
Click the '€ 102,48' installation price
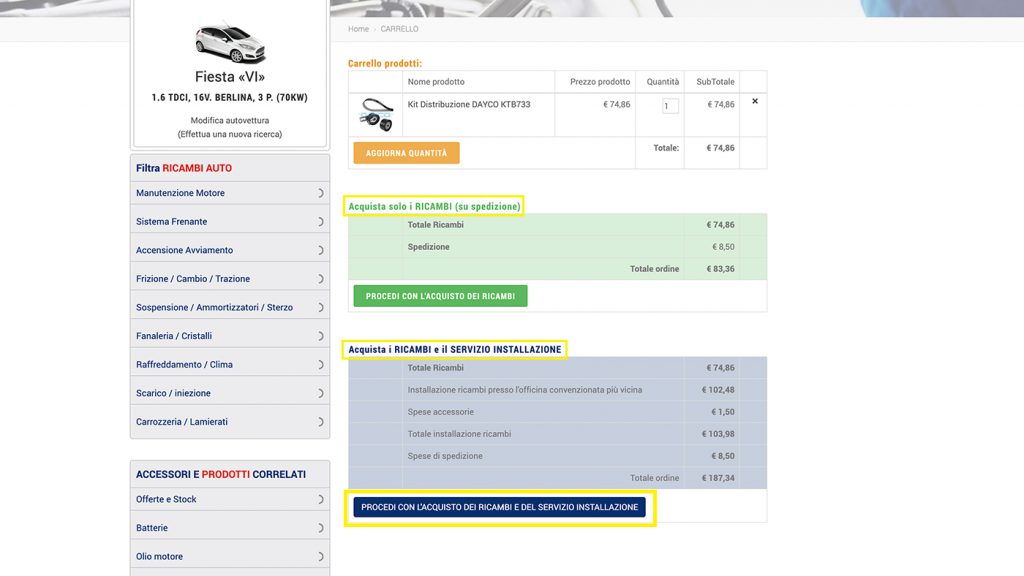coord(718,390)
